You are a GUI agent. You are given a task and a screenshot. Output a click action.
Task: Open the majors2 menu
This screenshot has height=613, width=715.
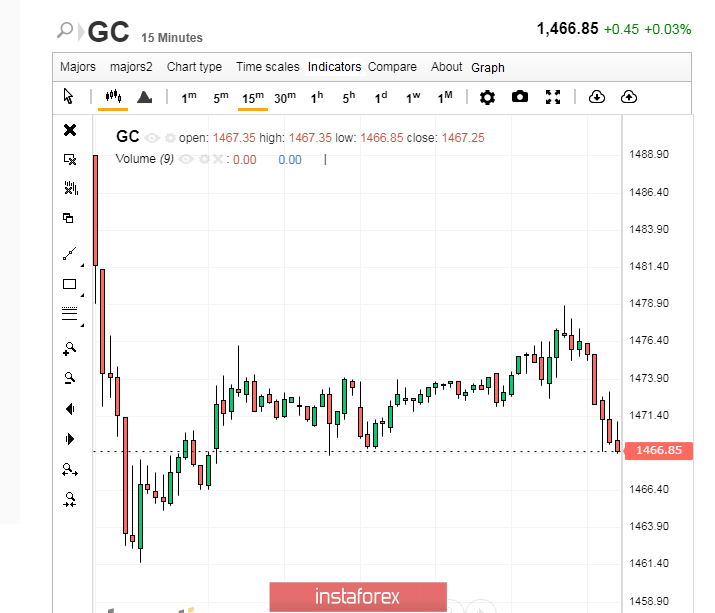(131, 67)
